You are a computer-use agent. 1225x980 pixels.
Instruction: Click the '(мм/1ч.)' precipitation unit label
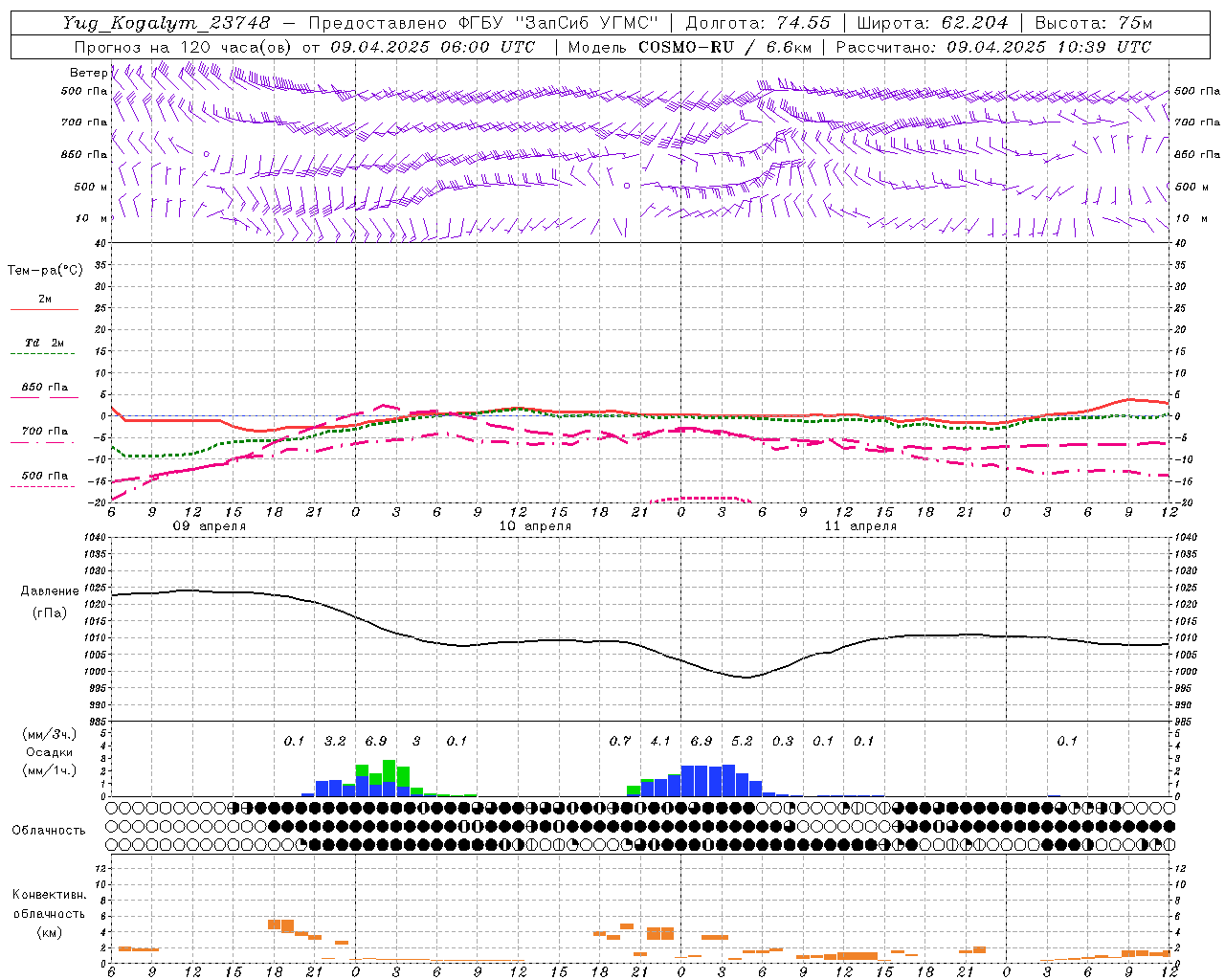(49, 771)
